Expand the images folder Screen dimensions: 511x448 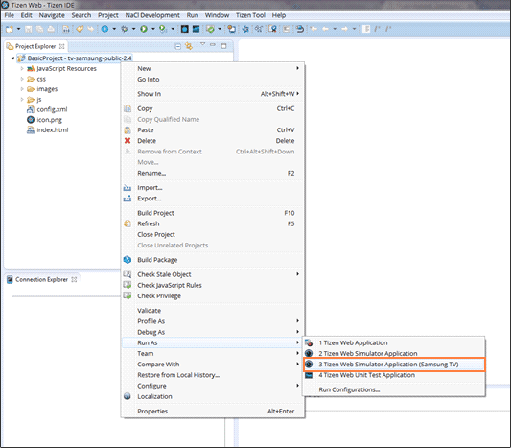click(x=22, y=89)
